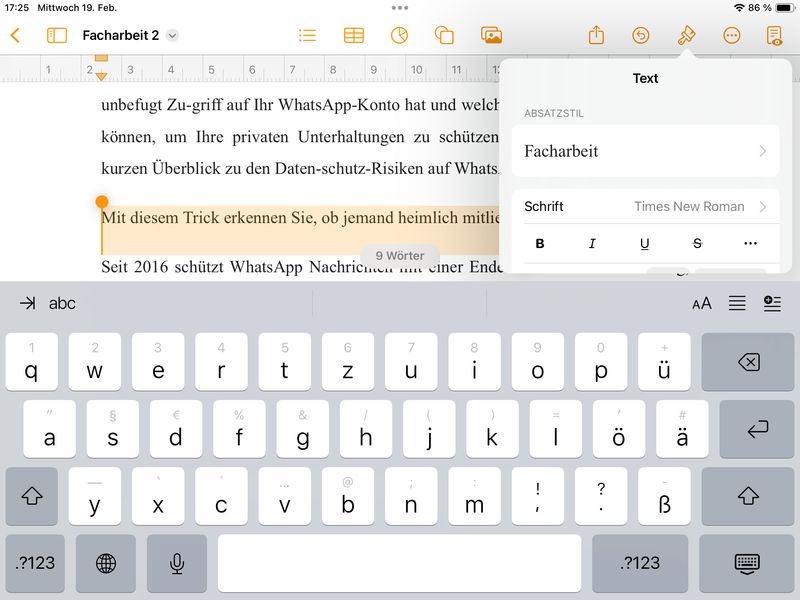This screenshot has height=600, width=800.
Task: Open the more options ellipsis icon
Action: [x=732, y=35]
